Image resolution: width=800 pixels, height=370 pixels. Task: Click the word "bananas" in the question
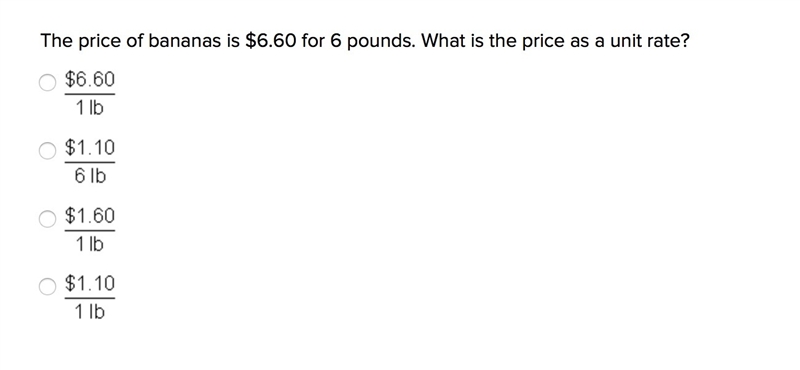click(185, 41)
